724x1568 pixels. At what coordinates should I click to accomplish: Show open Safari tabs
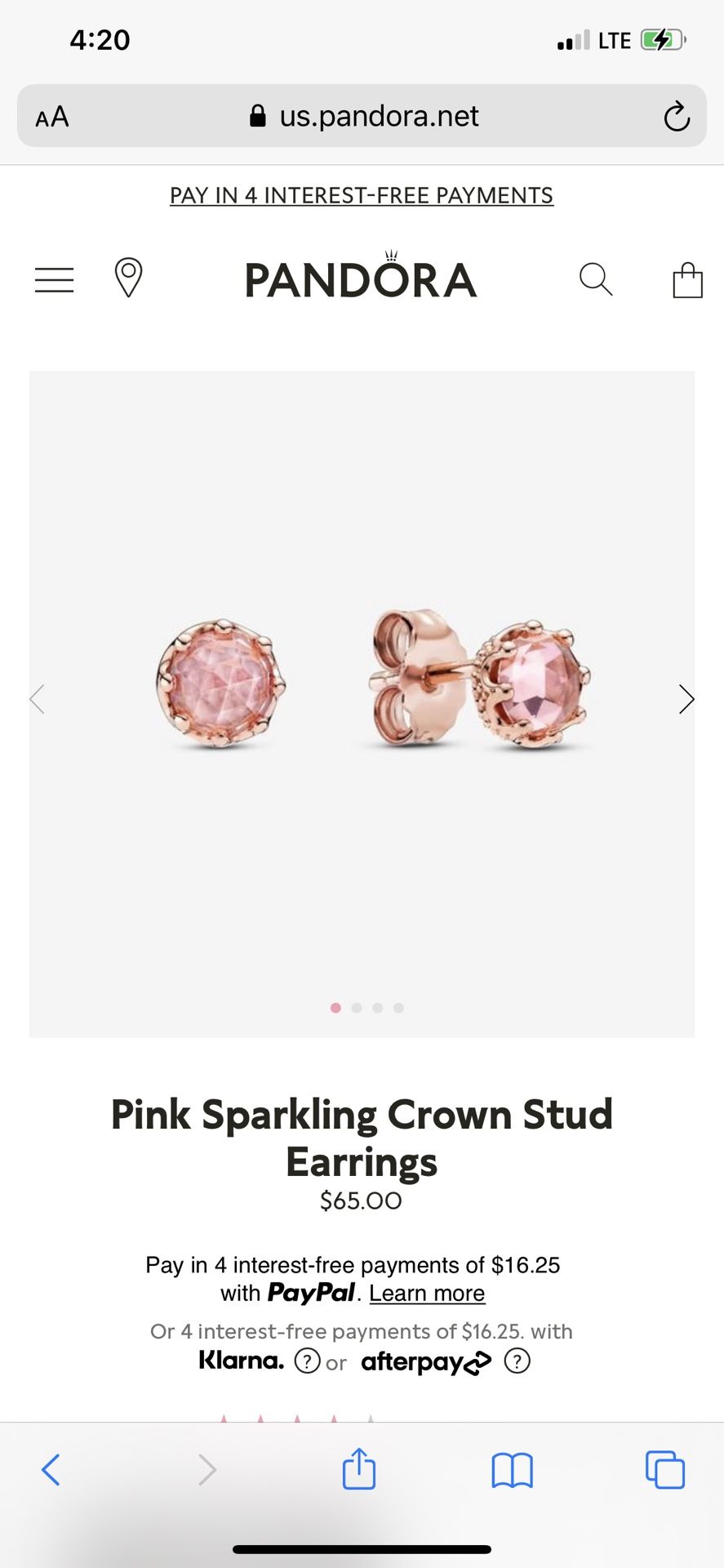(665, 1470)
